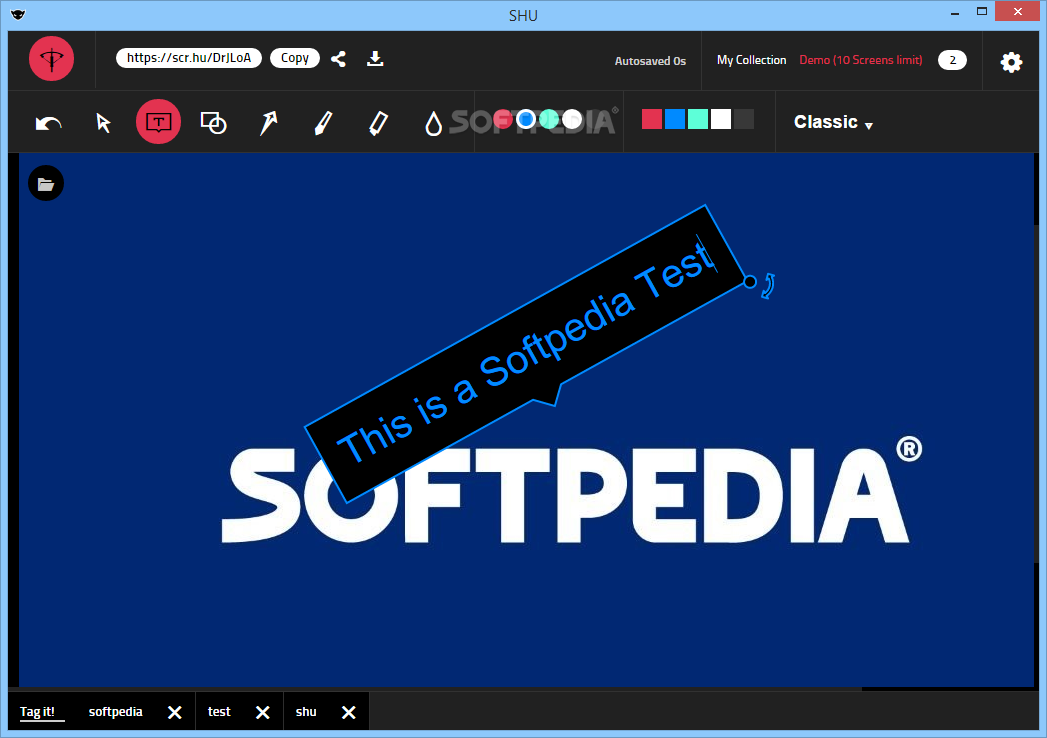The image size is (1047, 738).
Task: Pick the teal round color dot
Action: (549, 120)
